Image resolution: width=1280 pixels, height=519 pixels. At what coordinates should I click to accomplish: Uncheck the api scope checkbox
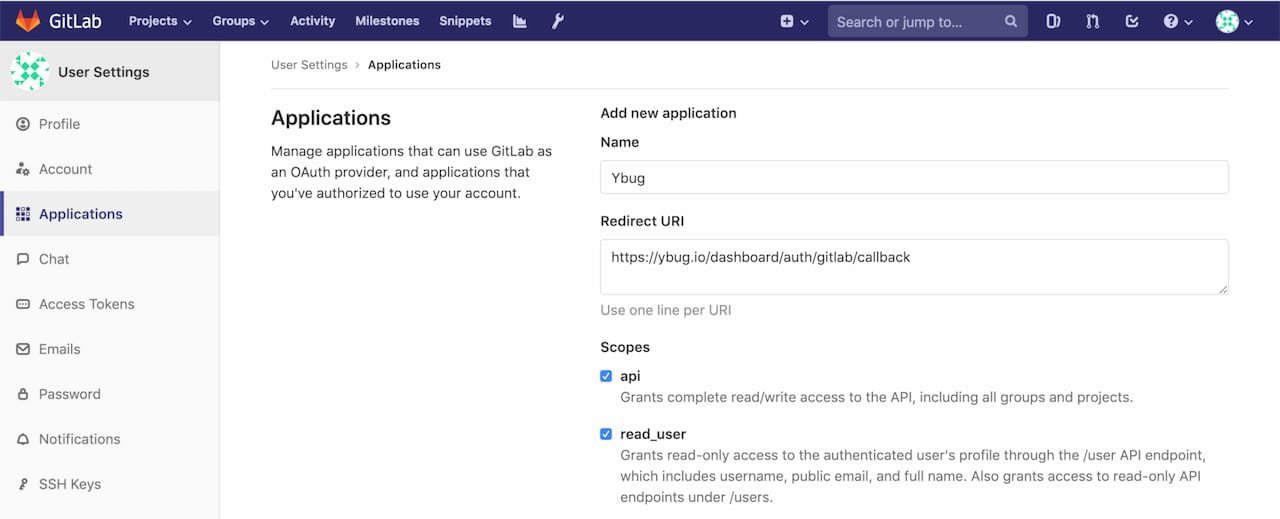pyautogui.click(x=606, y=376)
